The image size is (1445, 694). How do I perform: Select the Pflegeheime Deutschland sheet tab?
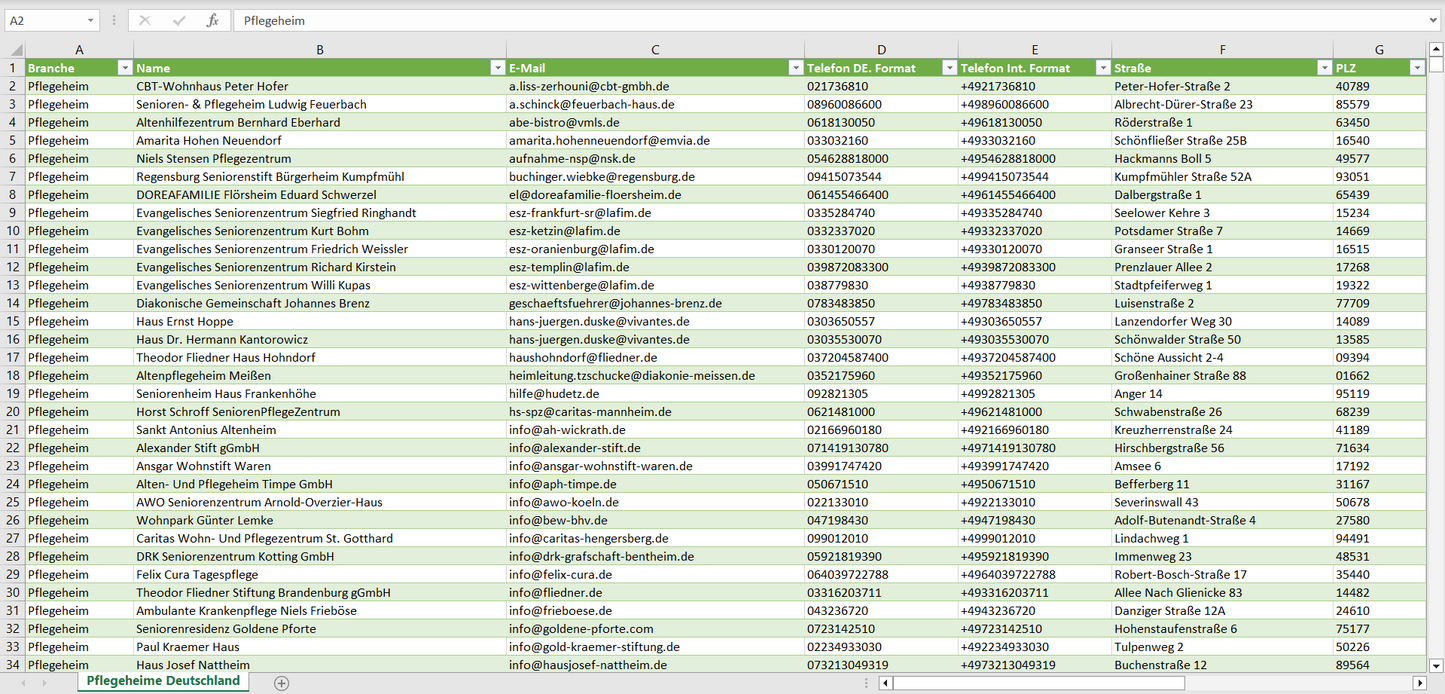(163, 681)
